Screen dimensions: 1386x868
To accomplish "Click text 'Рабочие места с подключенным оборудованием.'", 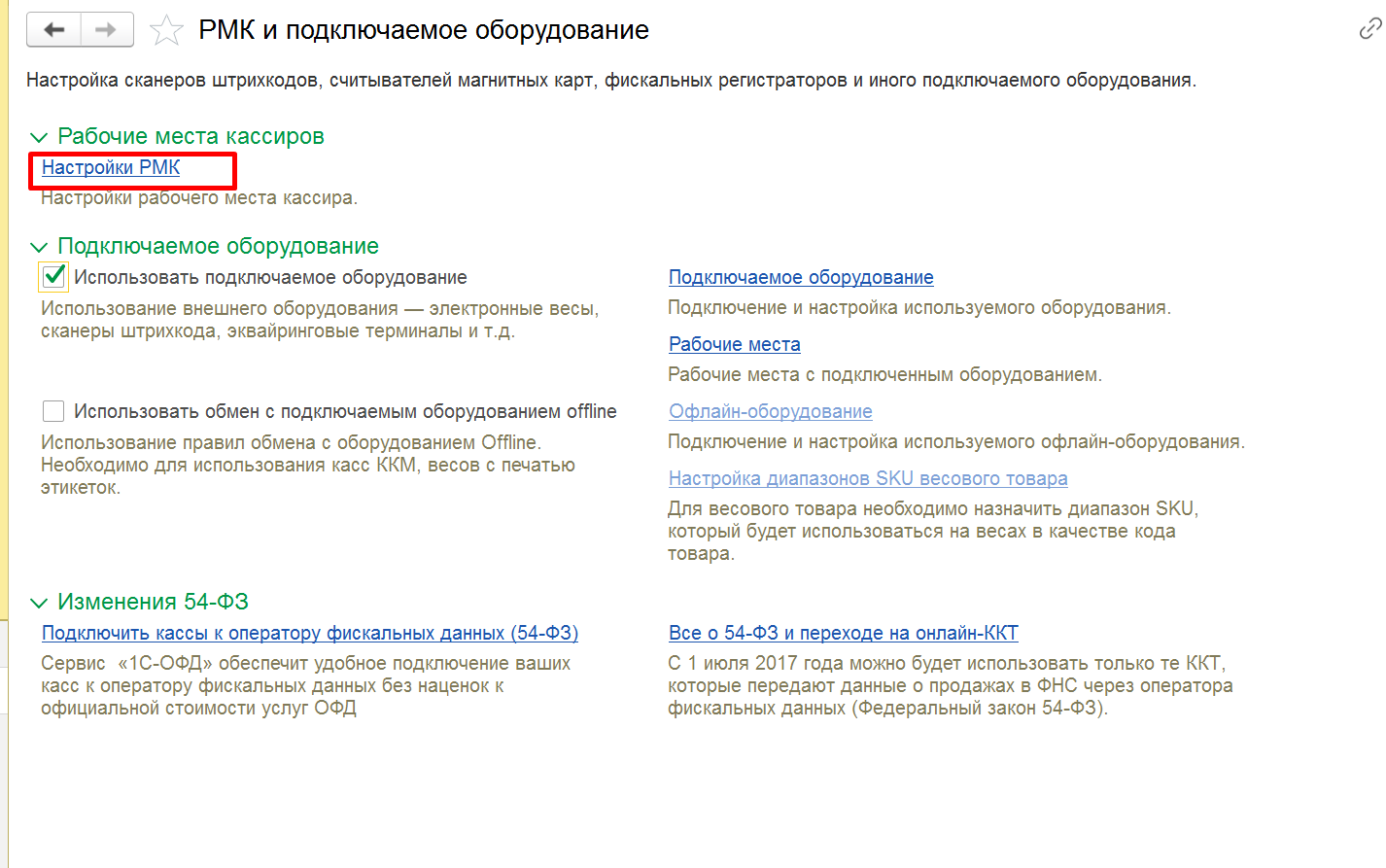I will [885, 374].
